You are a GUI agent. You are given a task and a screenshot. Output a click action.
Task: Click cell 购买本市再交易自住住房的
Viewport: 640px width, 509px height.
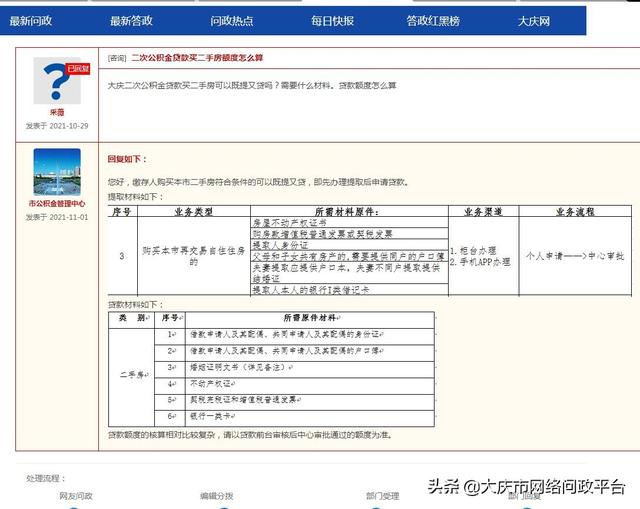193,256
